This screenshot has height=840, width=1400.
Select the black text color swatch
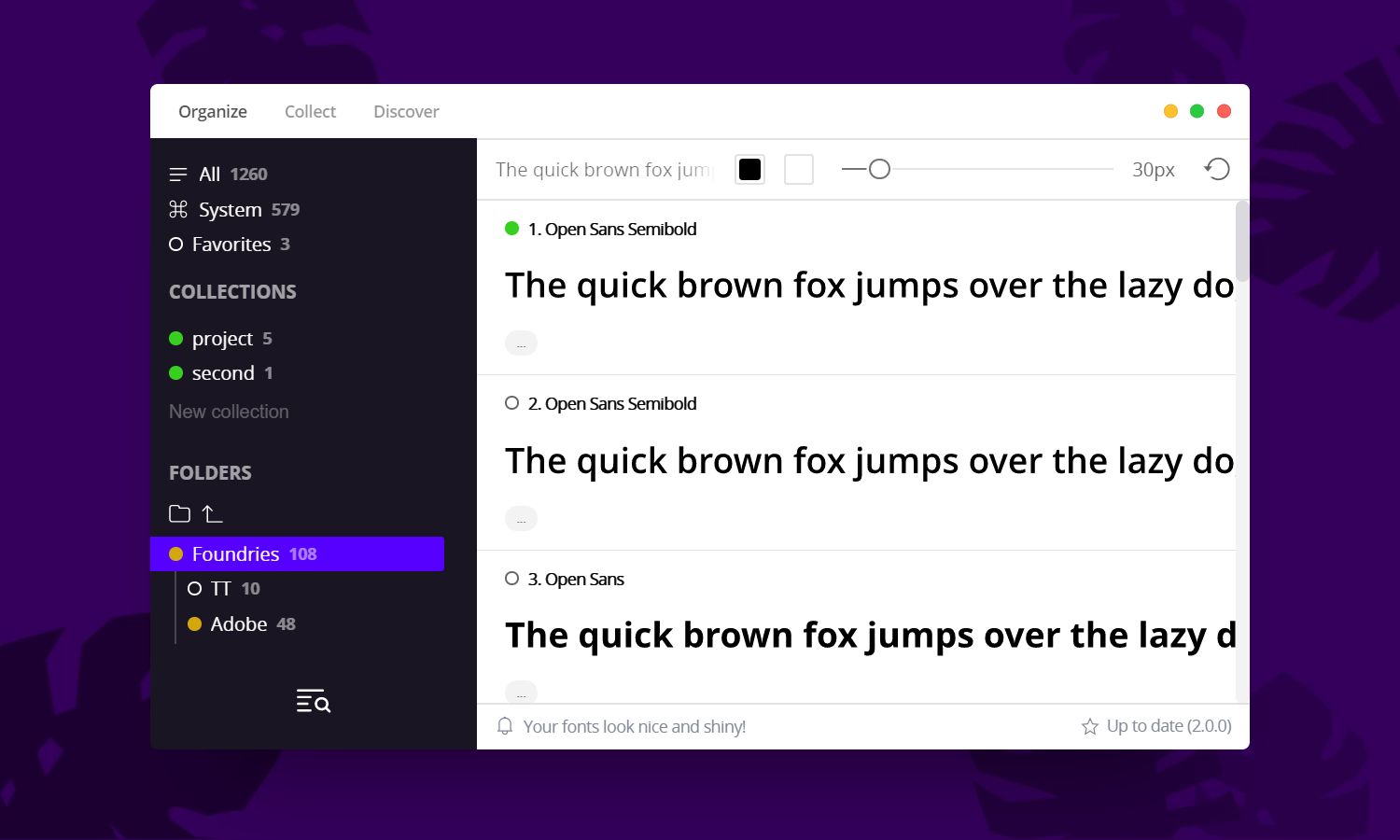click(x=749, y=169)
